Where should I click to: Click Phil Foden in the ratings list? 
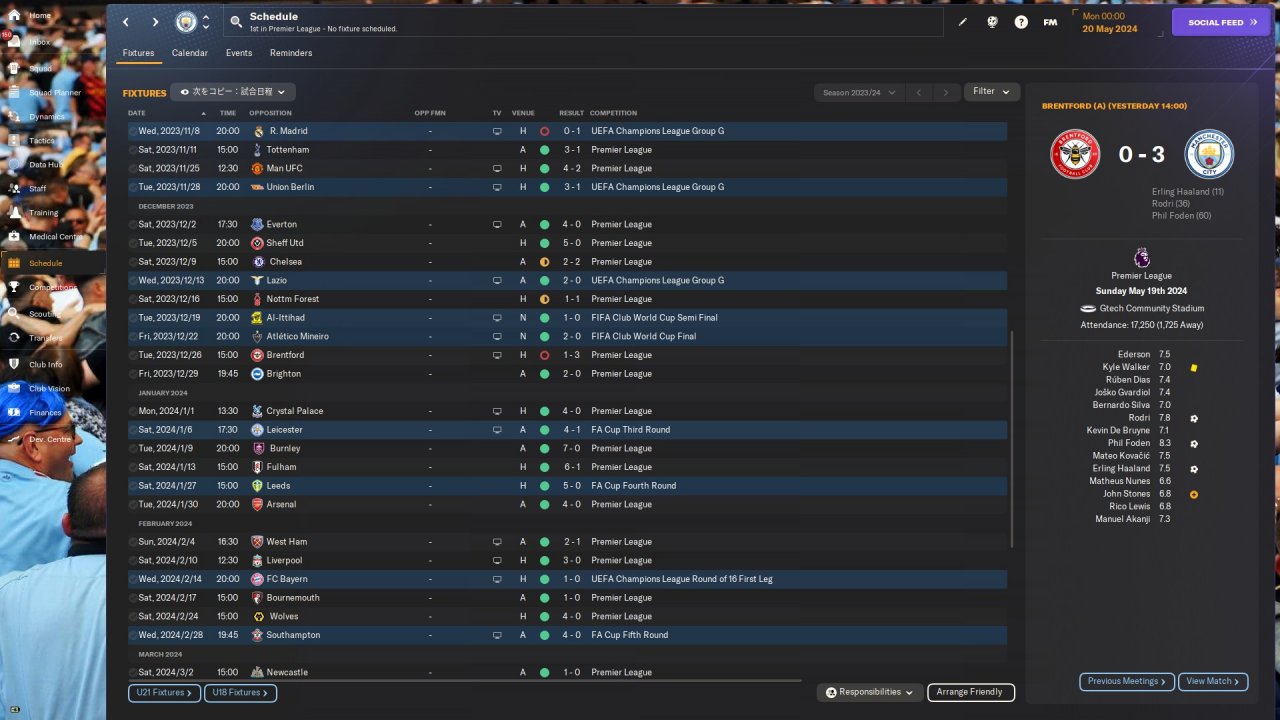1129,443
